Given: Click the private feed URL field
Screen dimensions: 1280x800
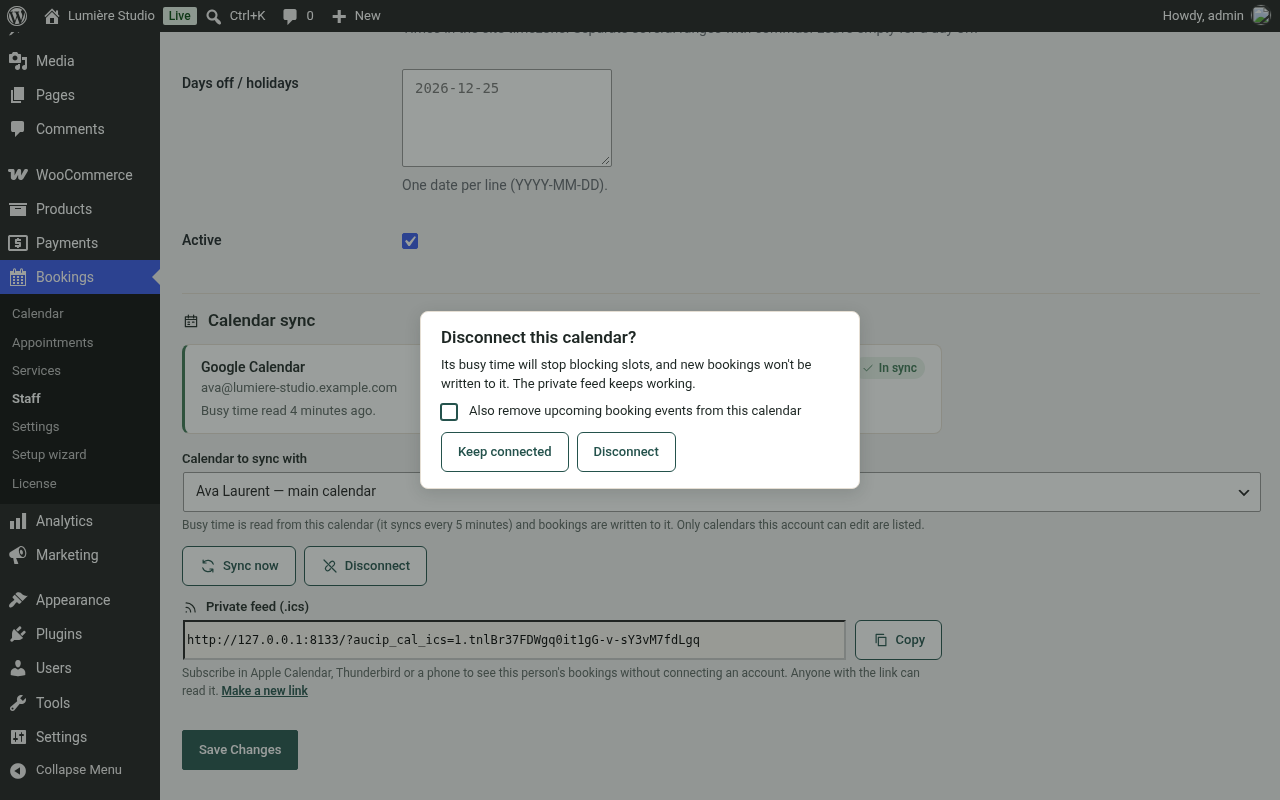Looking at the screenshot, I should (x=514, y=640).
